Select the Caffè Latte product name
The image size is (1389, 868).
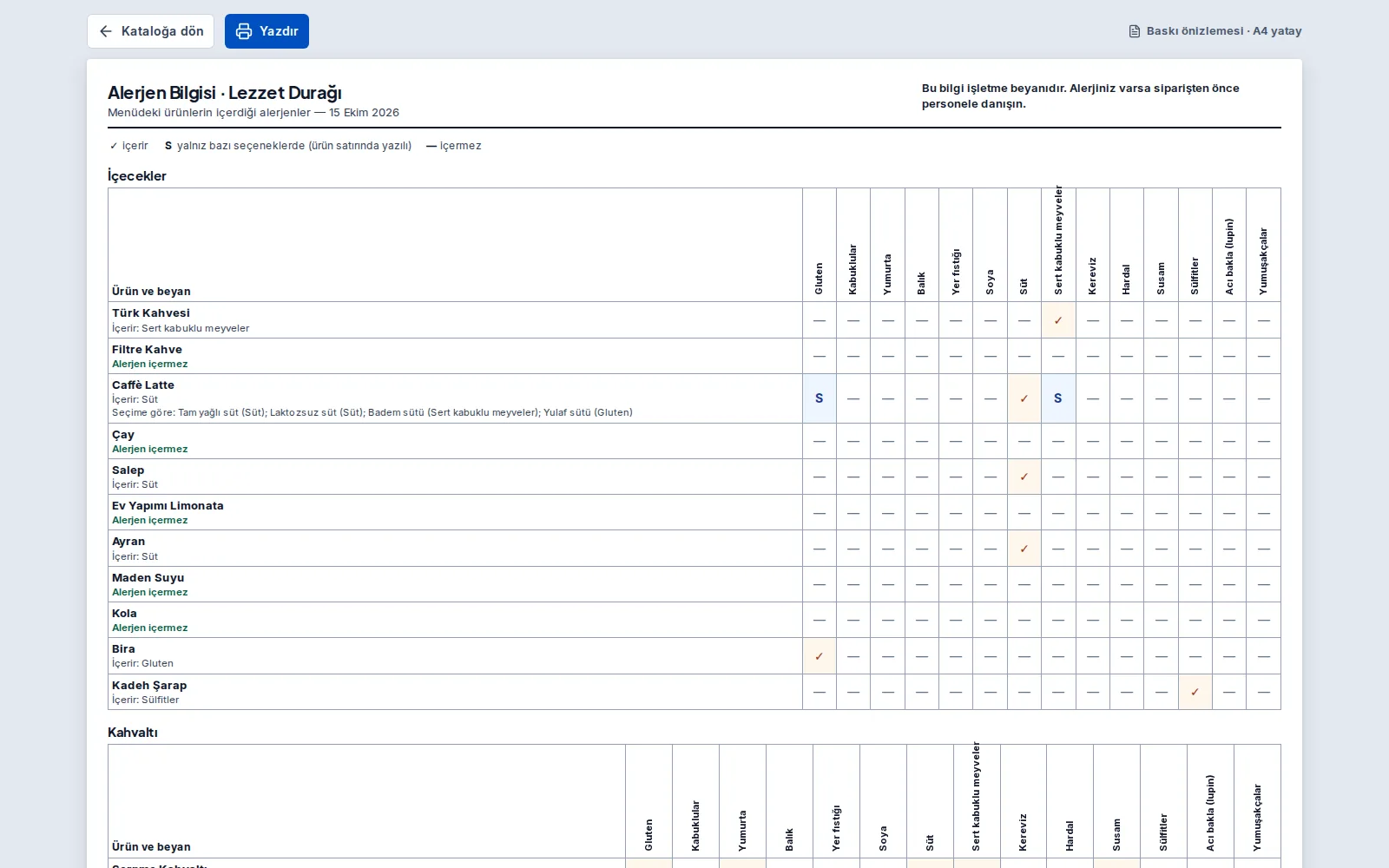click(x=143, y=385)
